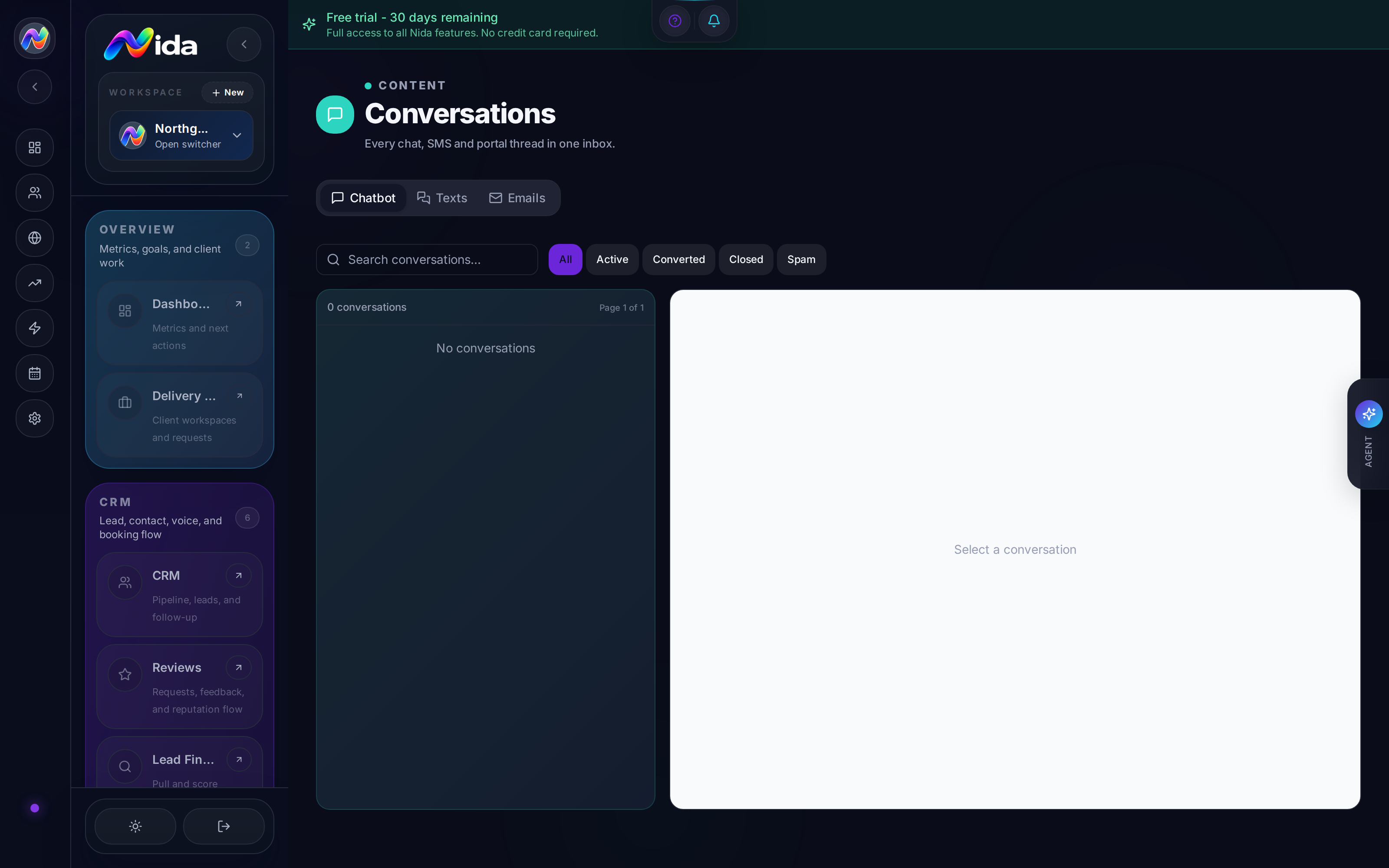Image resolution: width=1389 pixels, height=868 pixels.
Task: Open Dashboard card arrow in Overview
Action: [239, 304]
